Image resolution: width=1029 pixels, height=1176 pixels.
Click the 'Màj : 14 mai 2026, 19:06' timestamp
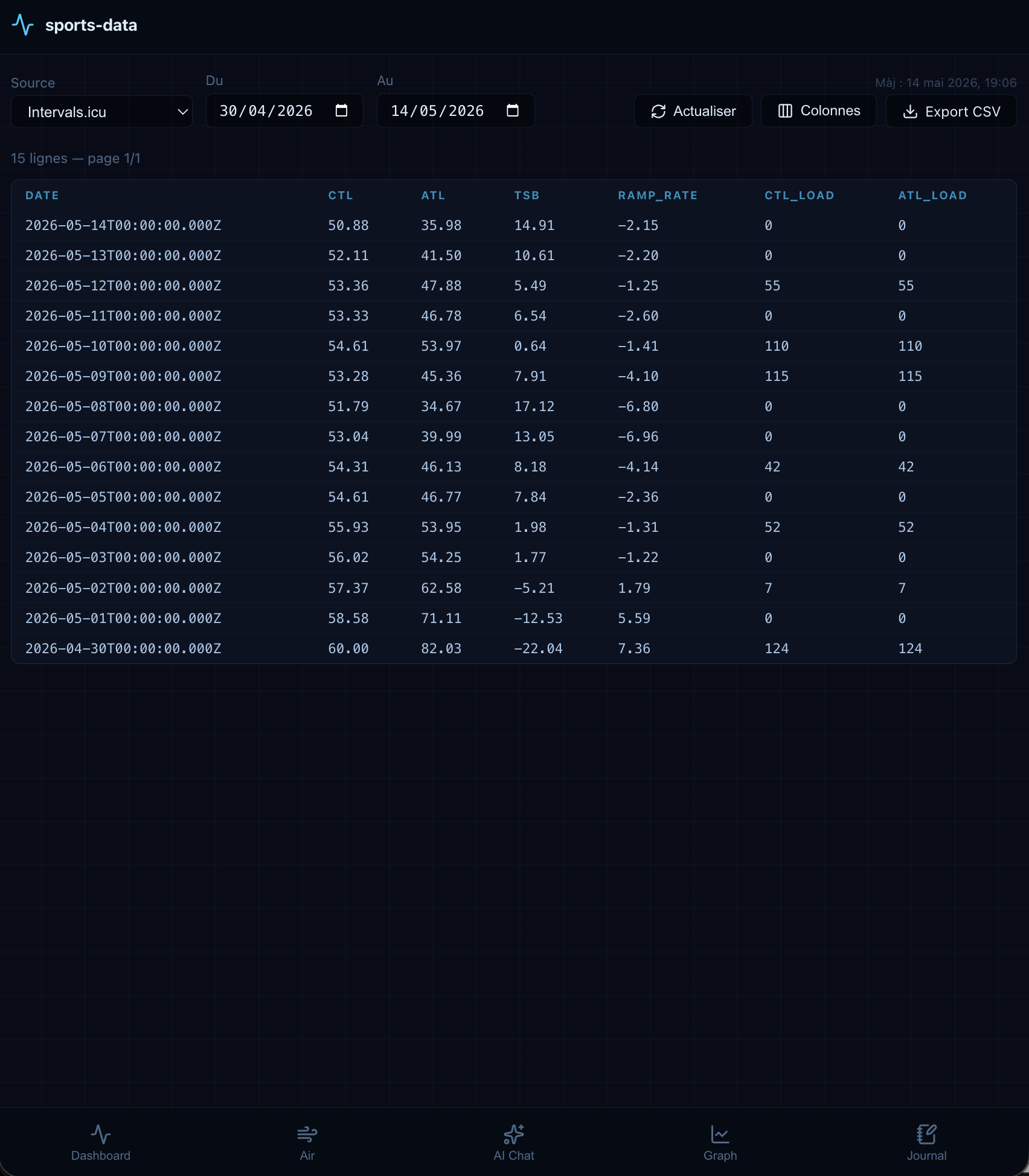946,83
